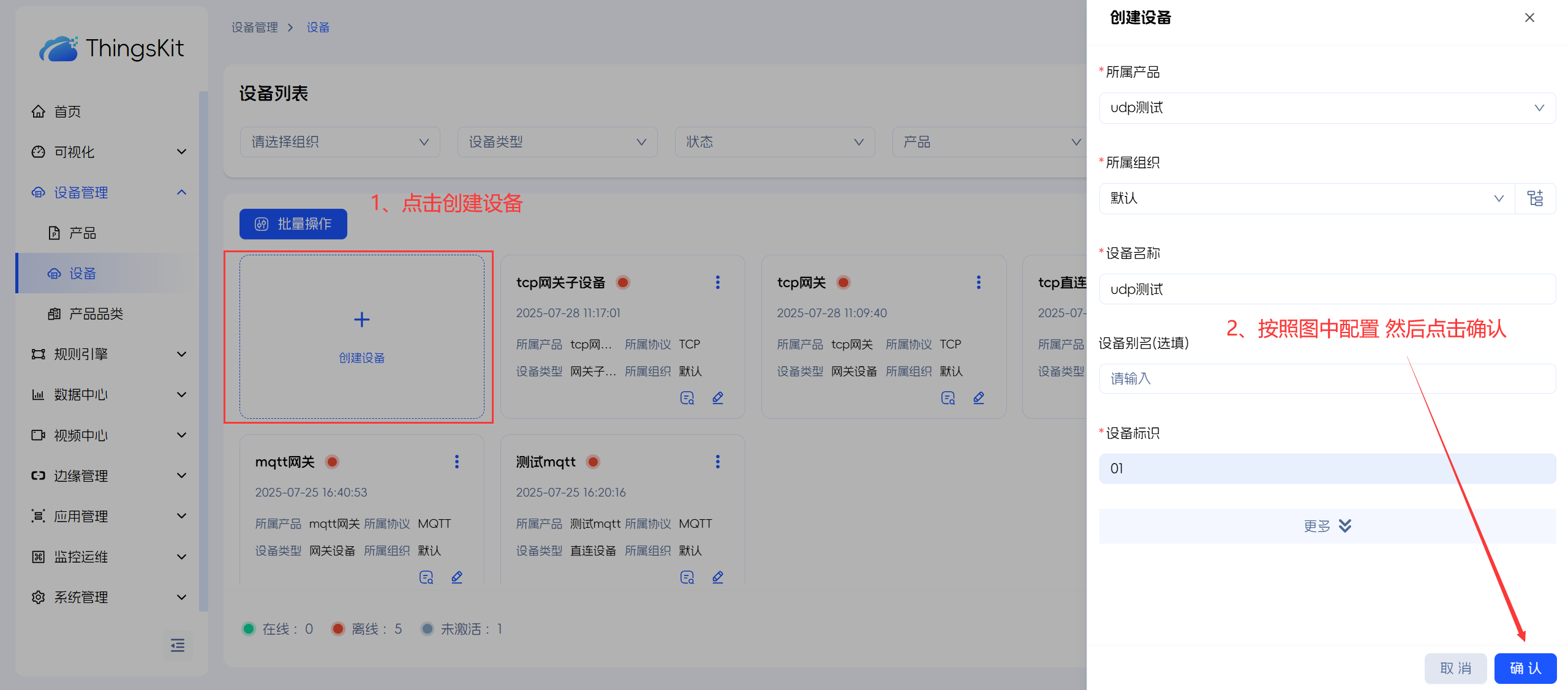Click the 设备管理 breadcrumb link
1568x690 pixels.
[x=254, y=28]
